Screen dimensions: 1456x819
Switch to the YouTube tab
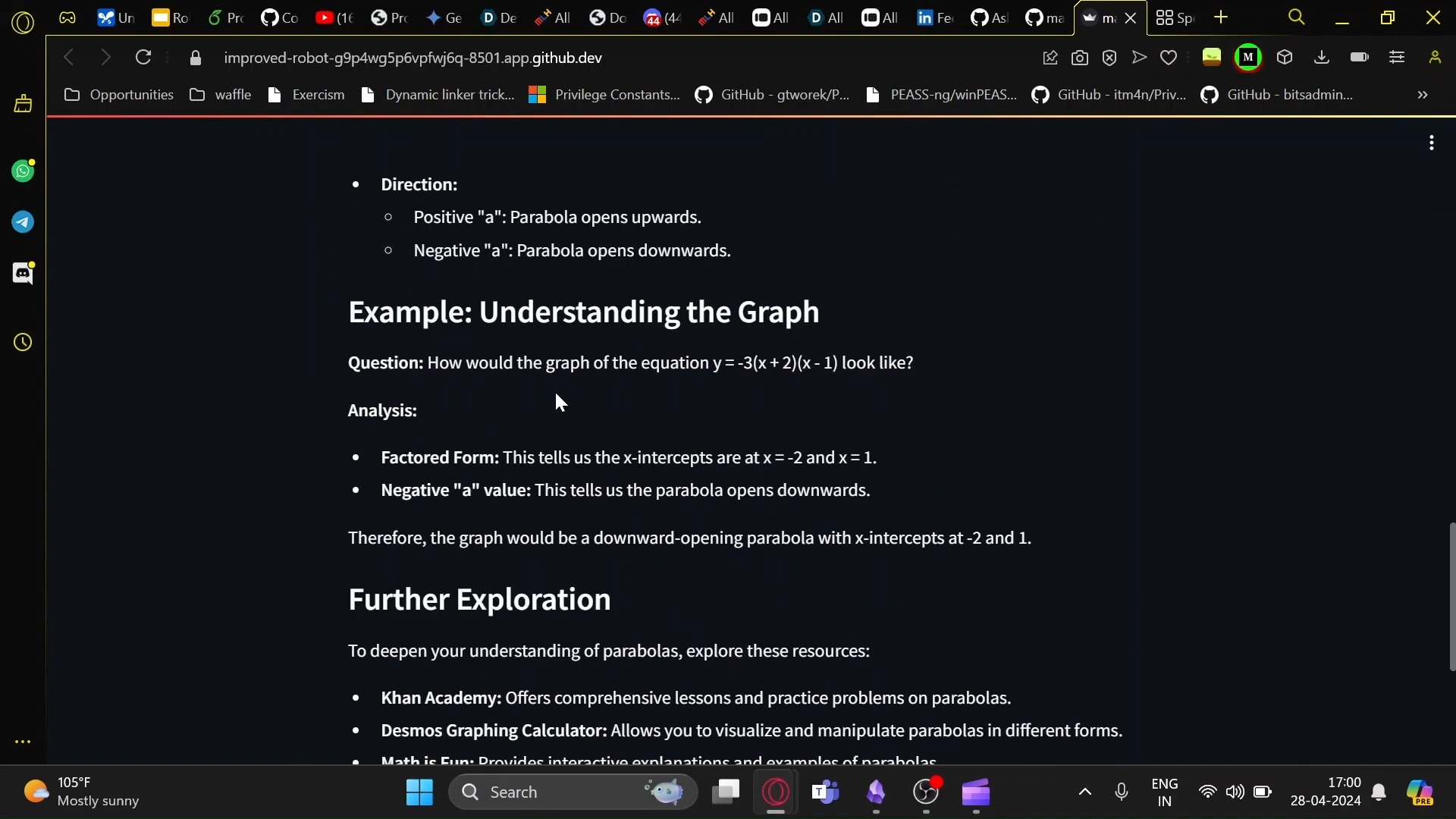tap(334, 17)
